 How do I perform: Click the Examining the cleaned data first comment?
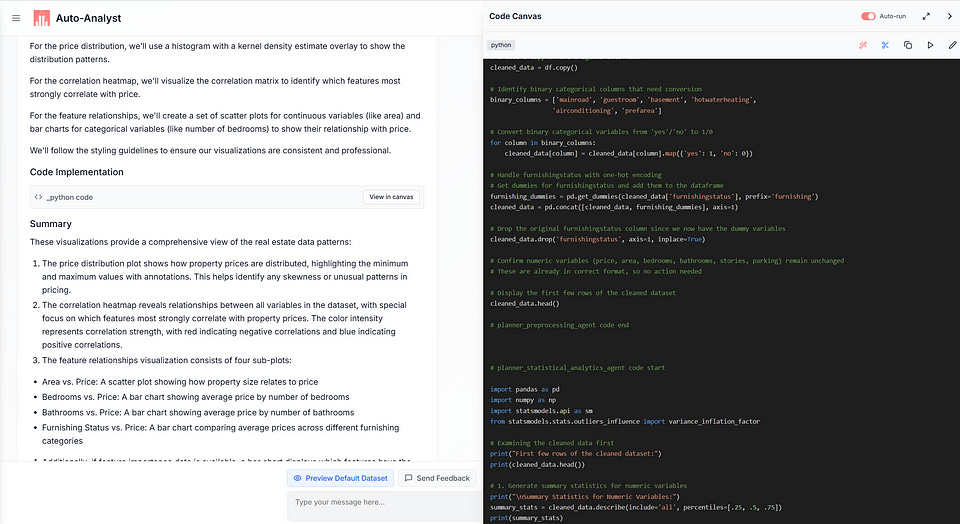[552, 443]
